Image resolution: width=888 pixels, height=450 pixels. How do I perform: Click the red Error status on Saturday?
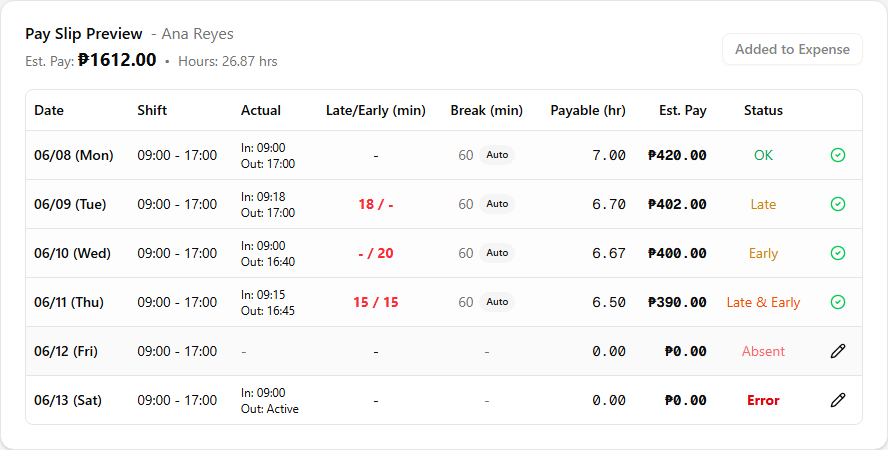point(763,400)
